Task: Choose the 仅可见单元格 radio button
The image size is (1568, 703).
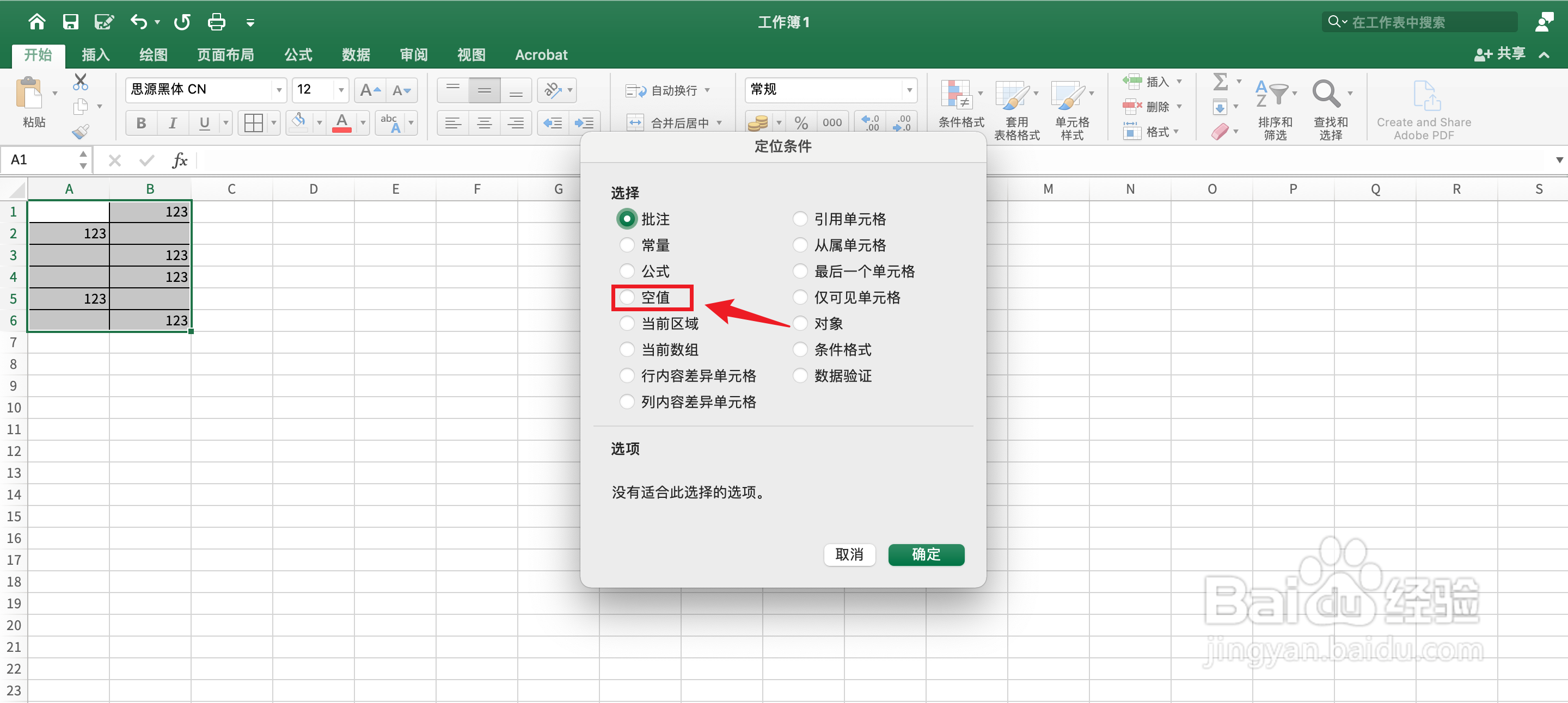Action: click(800, 298)
